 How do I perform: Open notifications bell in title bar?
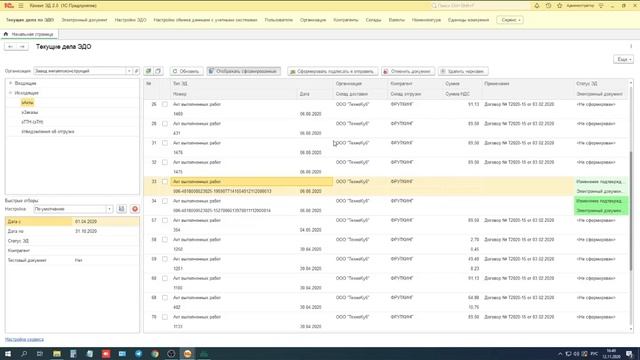[x=537, y=6]
